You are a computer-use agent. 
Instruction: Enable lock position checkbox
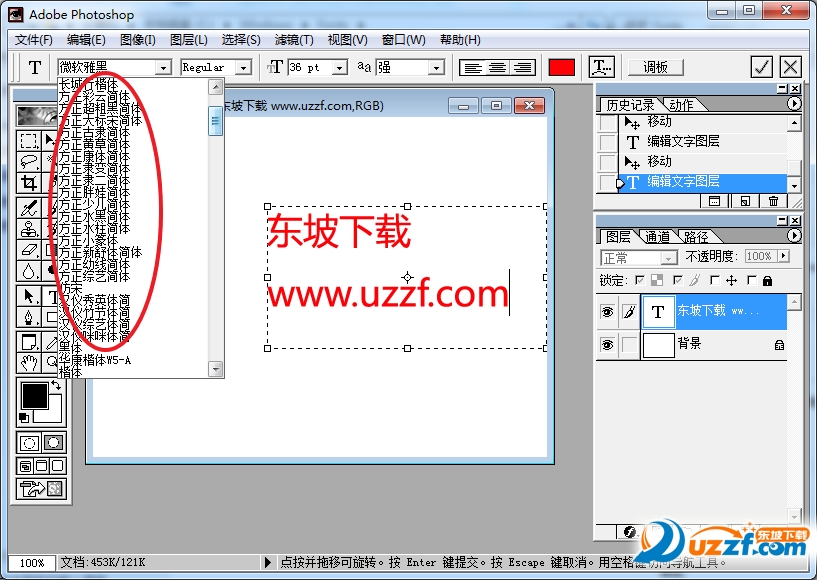[715, 281]
